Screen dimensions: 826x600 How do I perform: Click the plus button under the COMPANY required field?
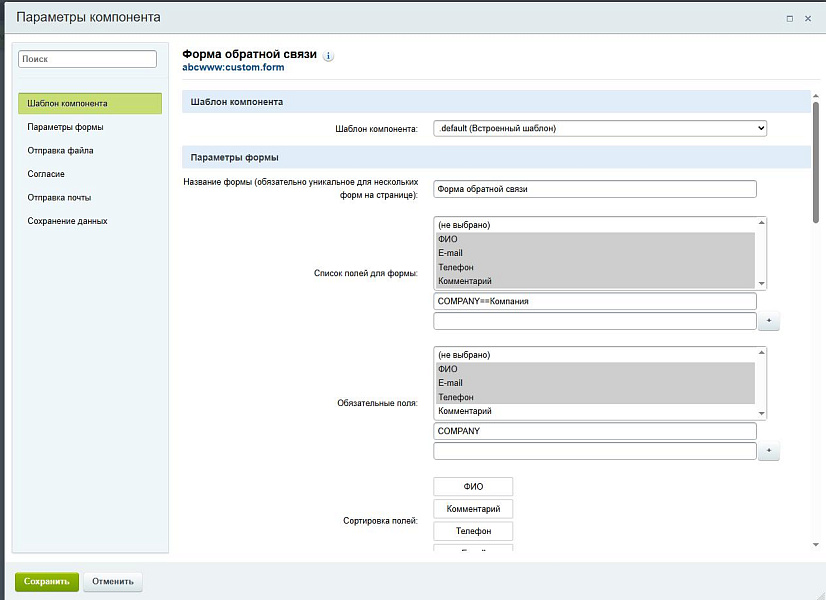coord(768,451)
